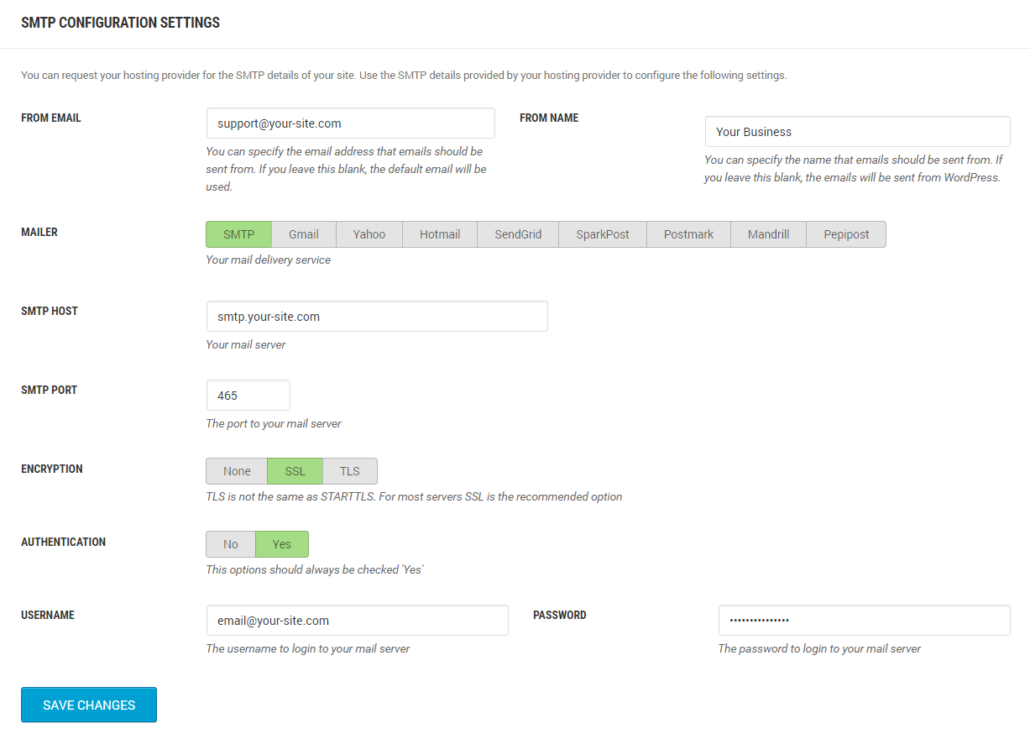Choose Gmail as the mailer
The image size is (1030, 750).
point(303,234)
